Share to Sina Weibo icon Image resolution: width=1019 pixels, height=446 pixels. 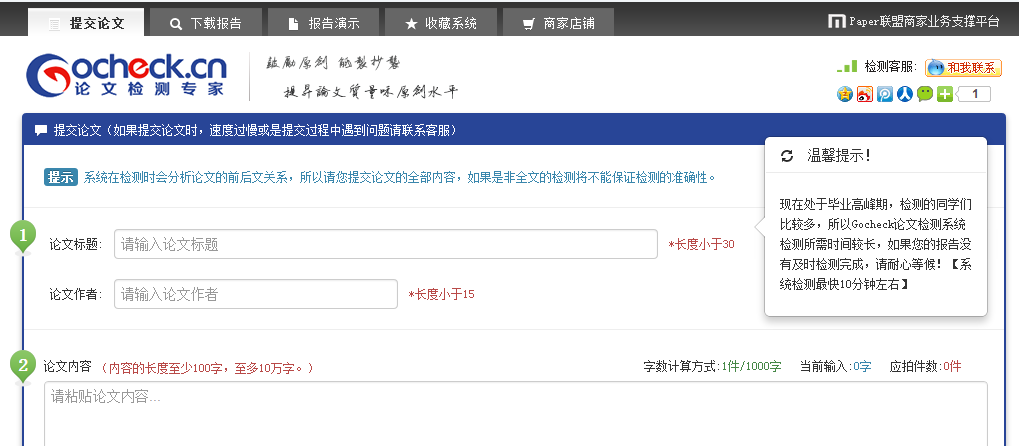[x=864, y=94]
